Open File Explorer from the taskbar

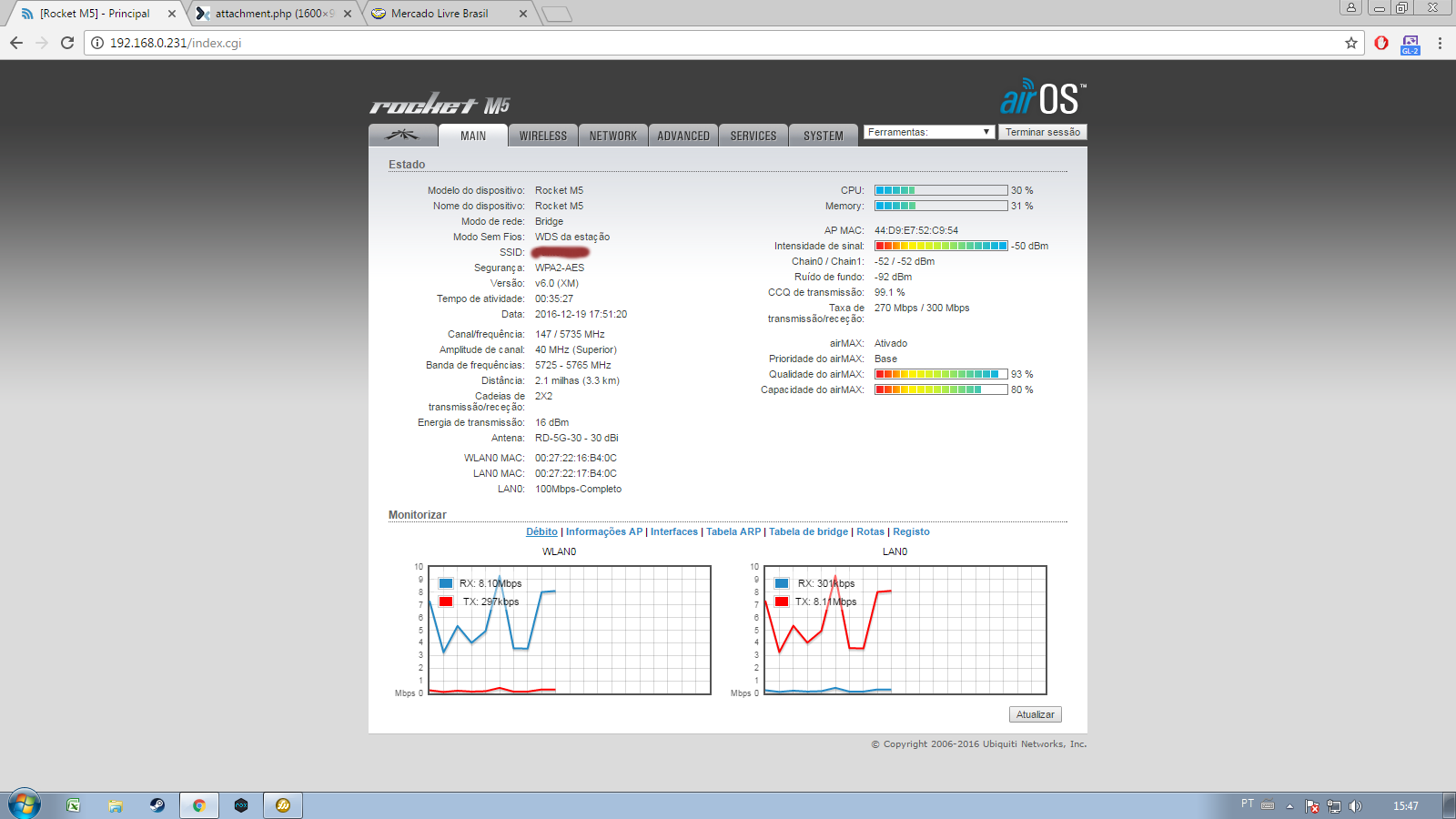pyautogui.click(x=116, y=805)
